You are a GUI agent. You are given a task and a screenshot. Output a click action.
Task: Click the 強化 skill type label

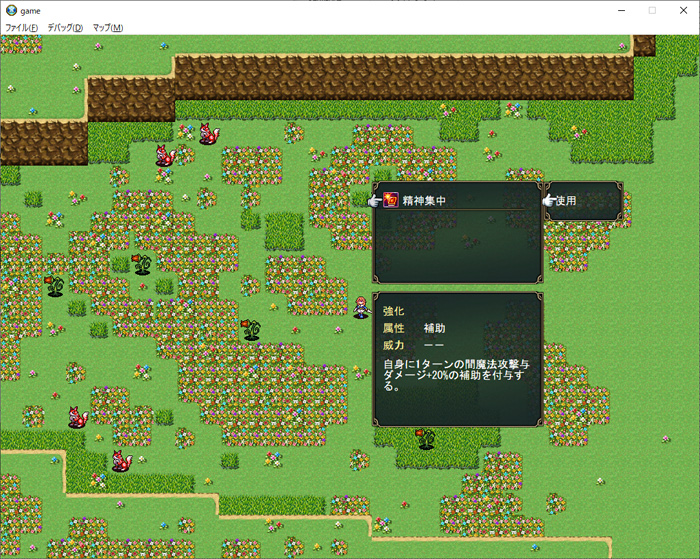393,311
